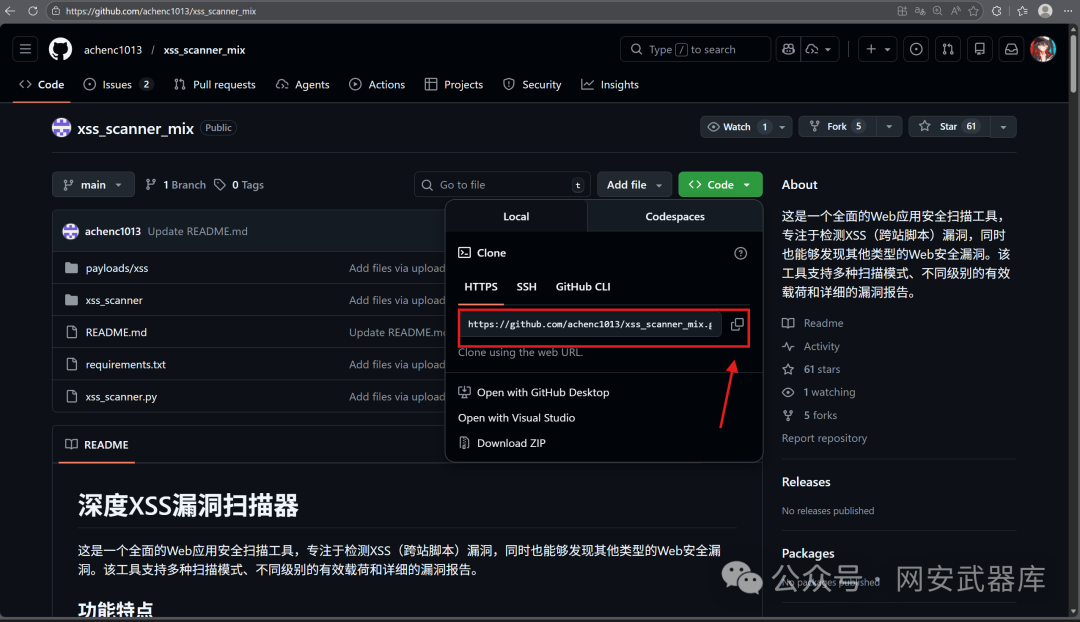Copy the clone URL to clipboard
The width and height of the screenshot is (1080, 622).
tap(737, 324)
